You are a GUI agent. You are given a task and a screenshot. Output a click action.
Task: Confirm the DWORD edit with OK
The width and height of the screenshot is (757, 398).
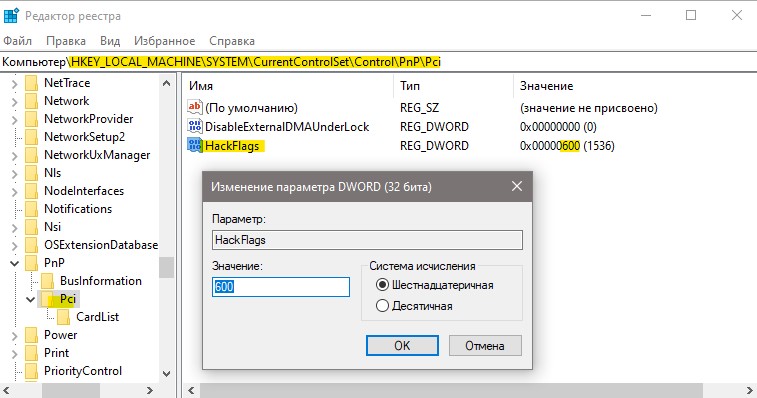pyautogui.click(x=402, y=346)
